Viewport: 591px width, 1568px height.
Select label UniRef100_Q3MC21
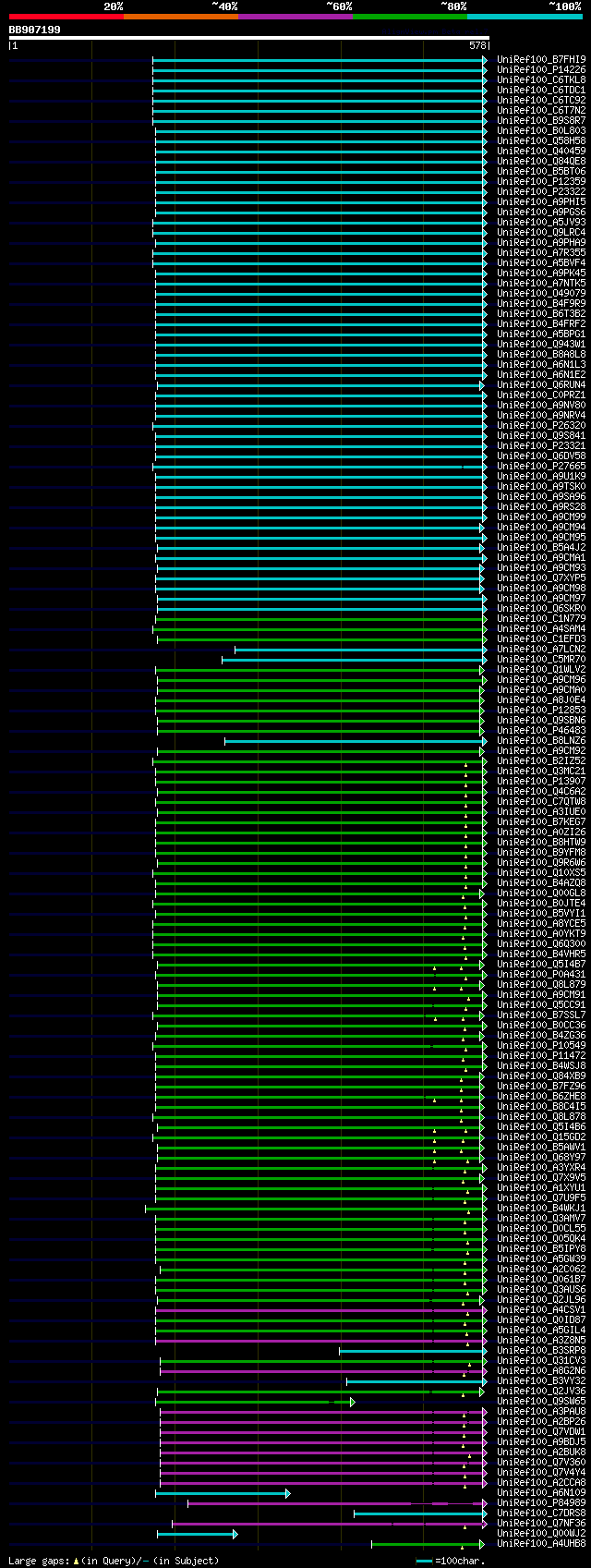pyautogui.click(x=541, y=771)
